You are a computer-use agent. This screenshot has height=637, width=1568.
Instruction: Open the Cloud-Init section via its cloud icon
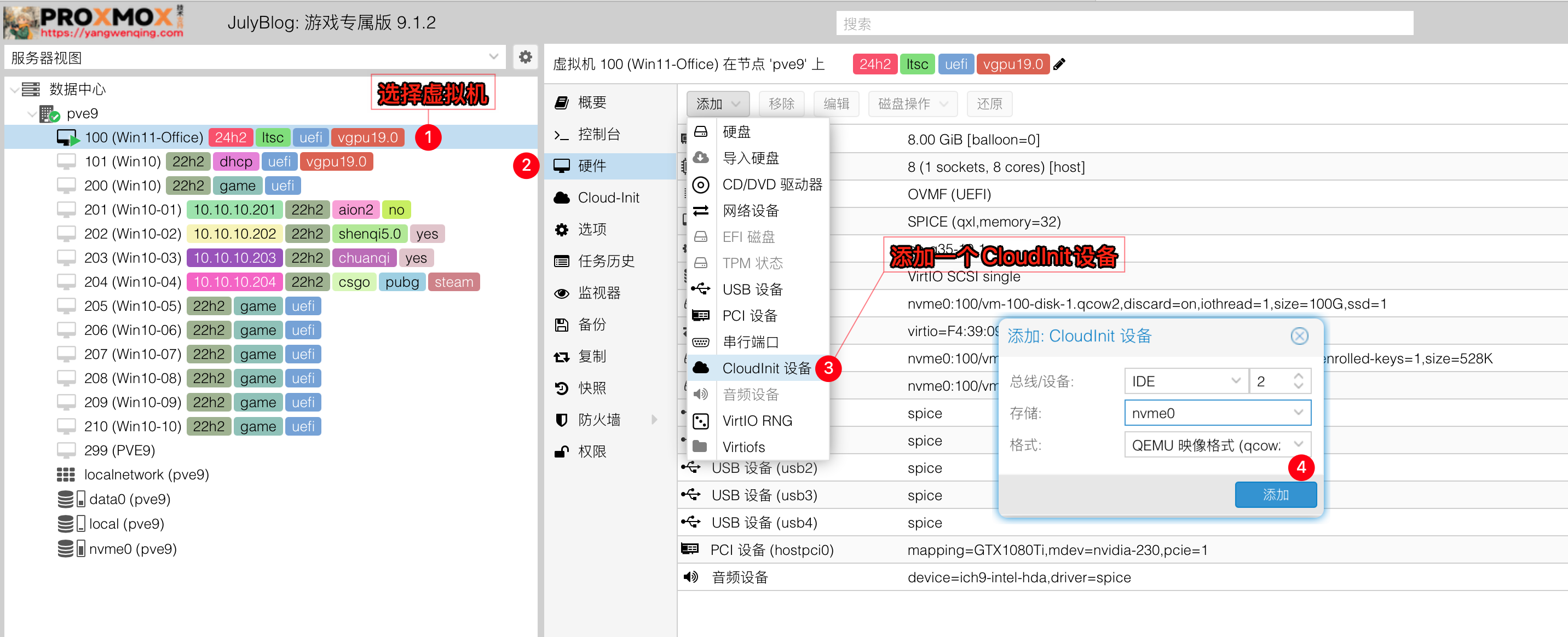tap(562, 198)
